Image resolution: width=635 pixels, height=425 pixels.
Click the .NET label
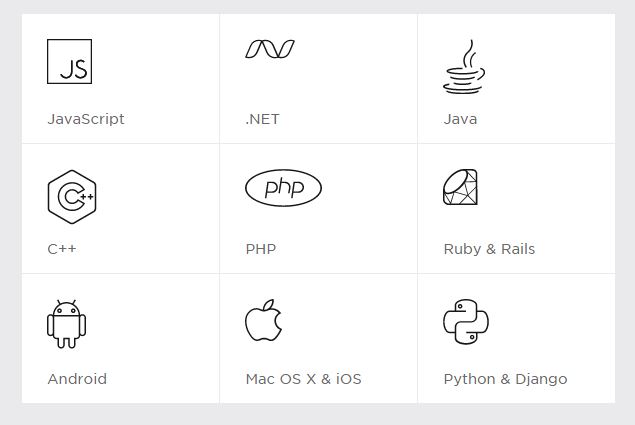[262, 119]
